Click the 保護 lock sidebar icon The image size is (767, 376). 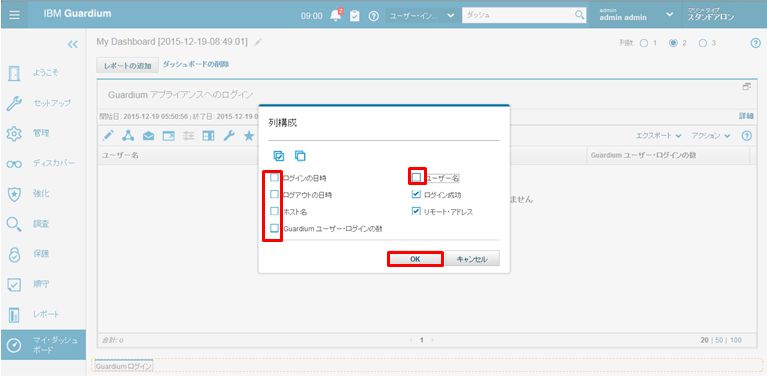tap(15, 254)
